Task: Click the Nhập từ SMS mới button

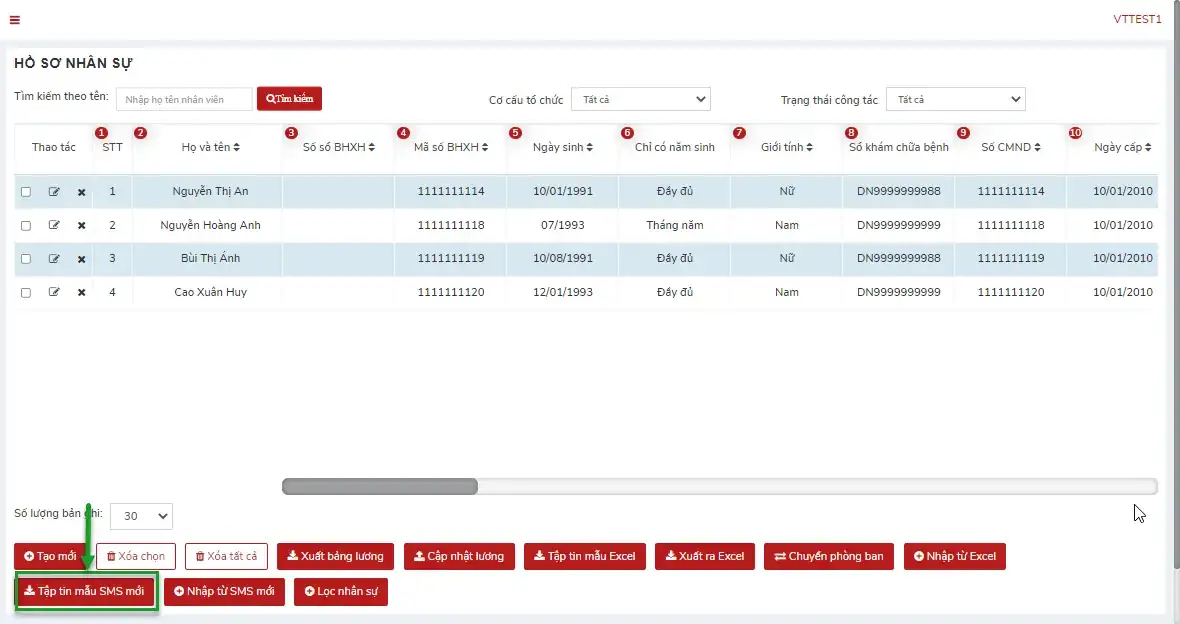Action: point(224,592)
